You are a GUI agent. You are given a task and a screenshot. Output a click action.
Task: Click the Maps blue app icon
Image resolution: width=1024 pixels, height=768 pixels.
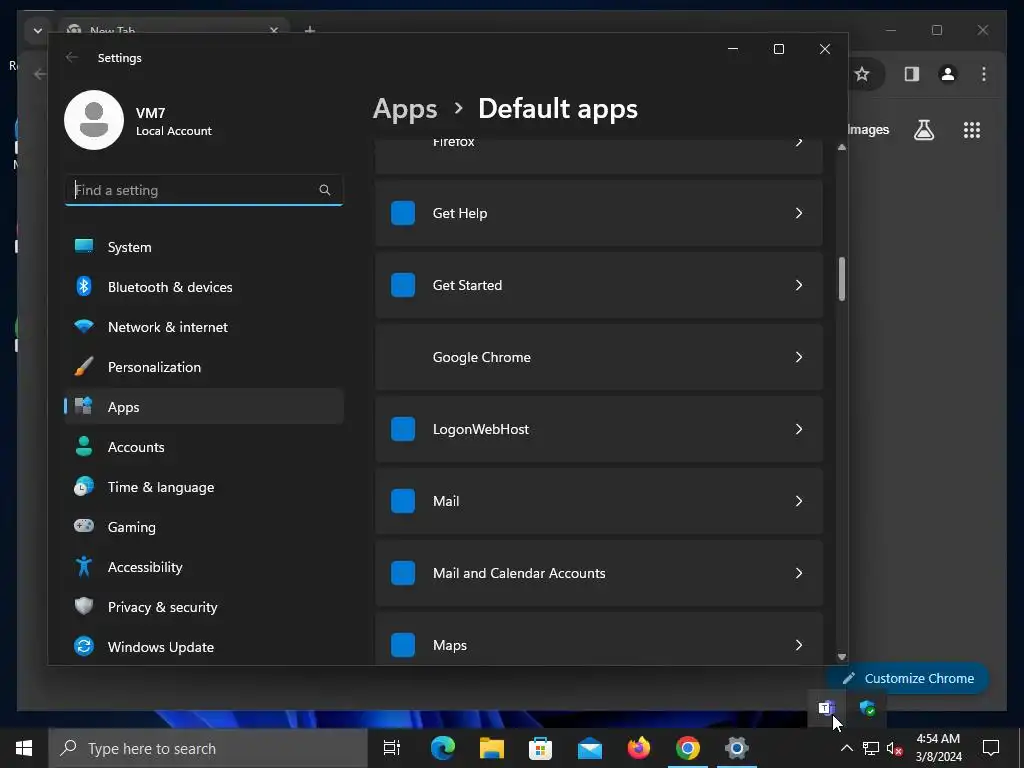pyautogui.click(x=403, y=645)
